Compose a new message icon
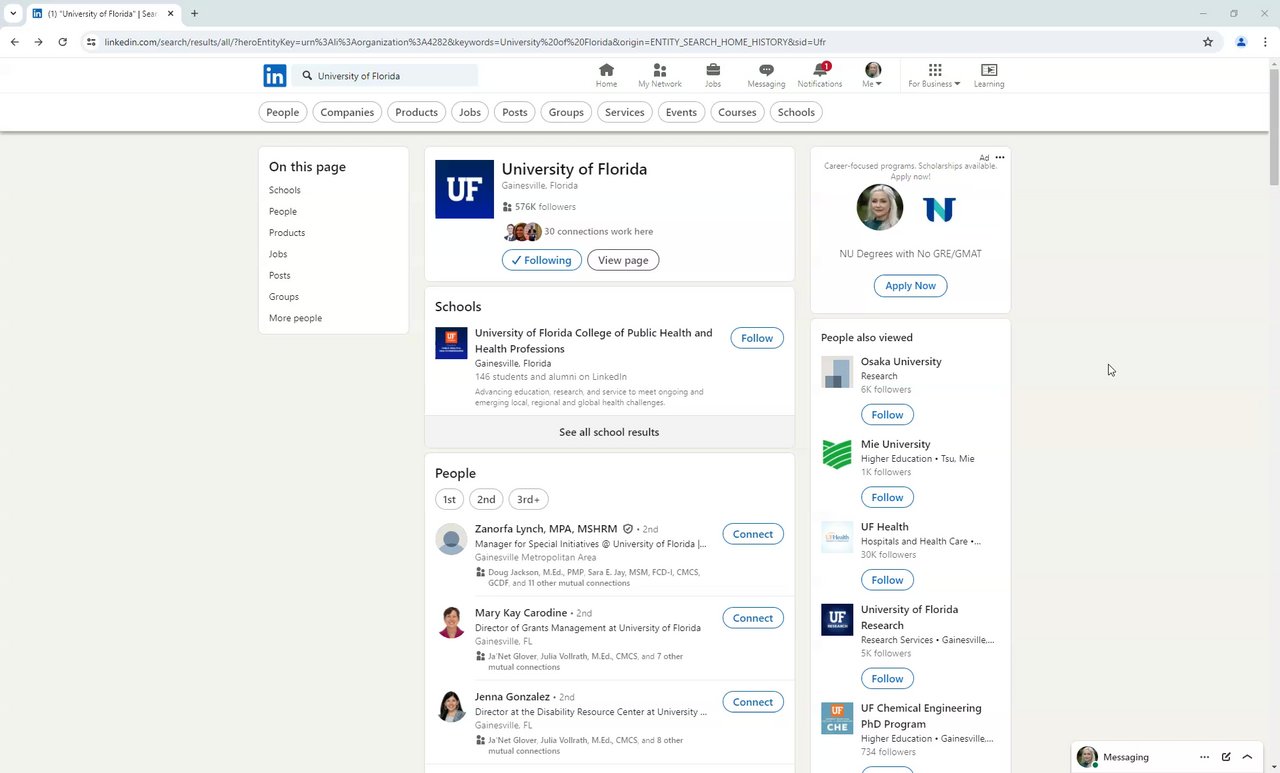The height and width of the screenshot is (773, 1280). [x=1226, y=757]
